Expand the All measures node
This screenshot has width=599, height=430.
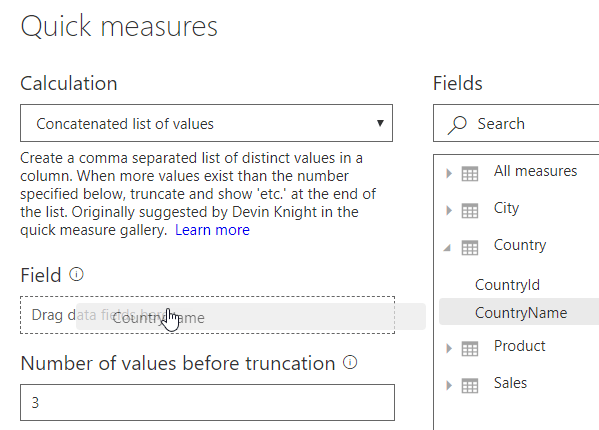[x=449, y=174]
